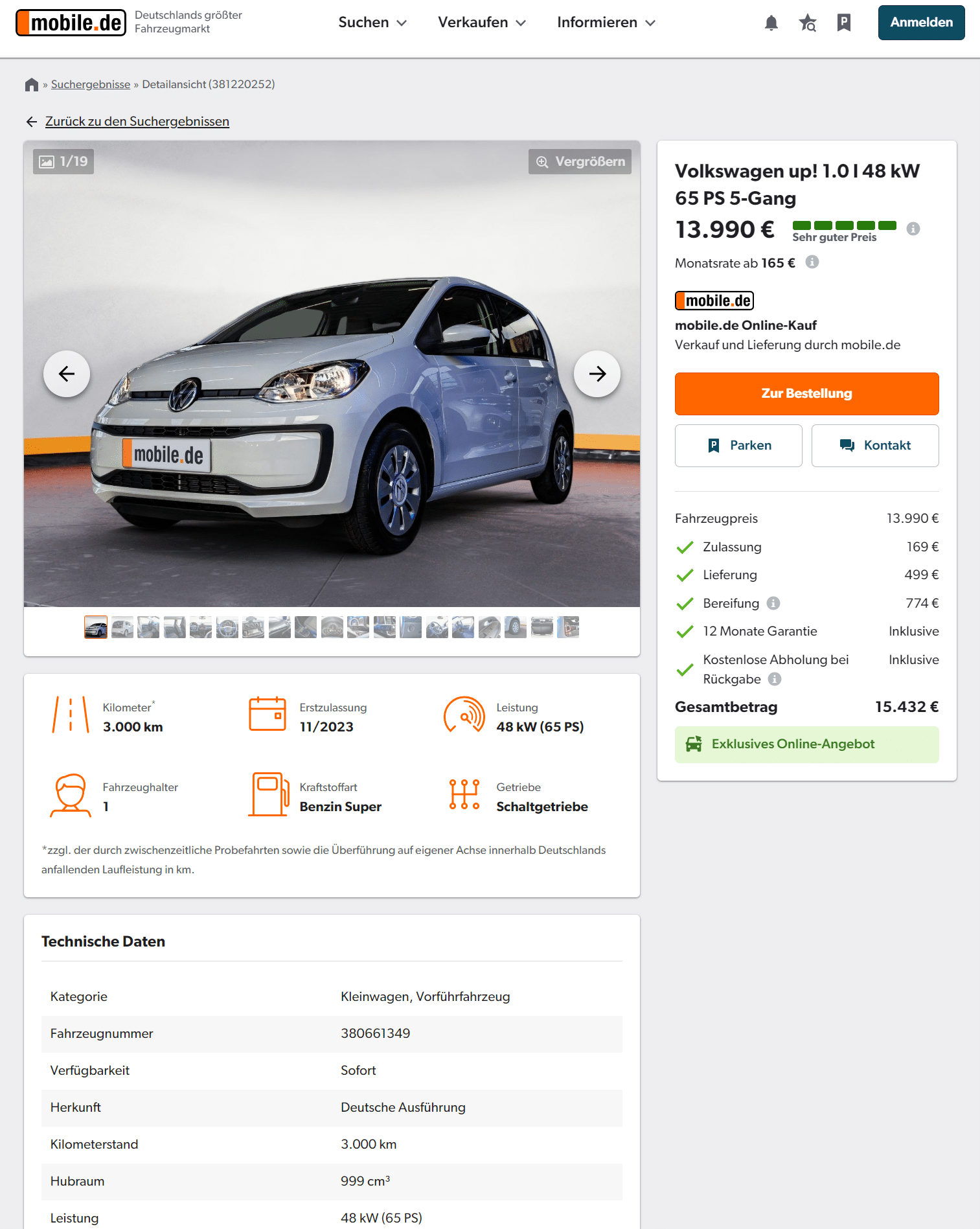Open info icon next to Bereifung

pos(773,603)
